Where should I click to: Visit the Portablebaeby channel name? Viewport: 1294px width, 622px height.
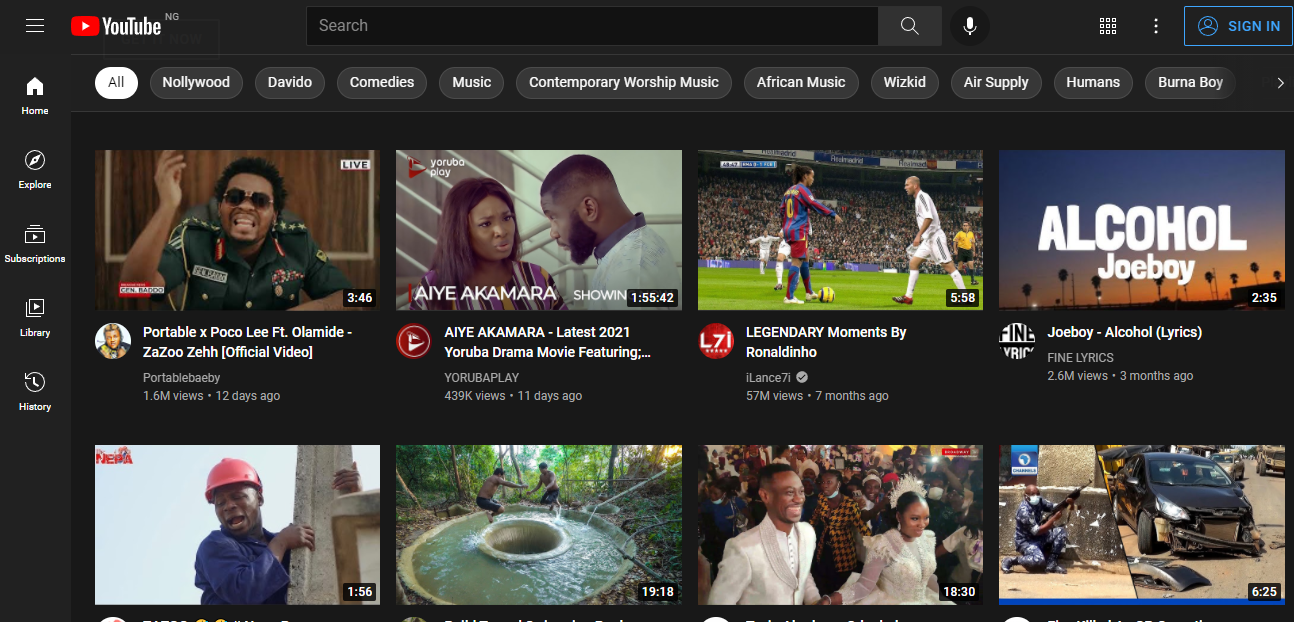pos(182,378)
